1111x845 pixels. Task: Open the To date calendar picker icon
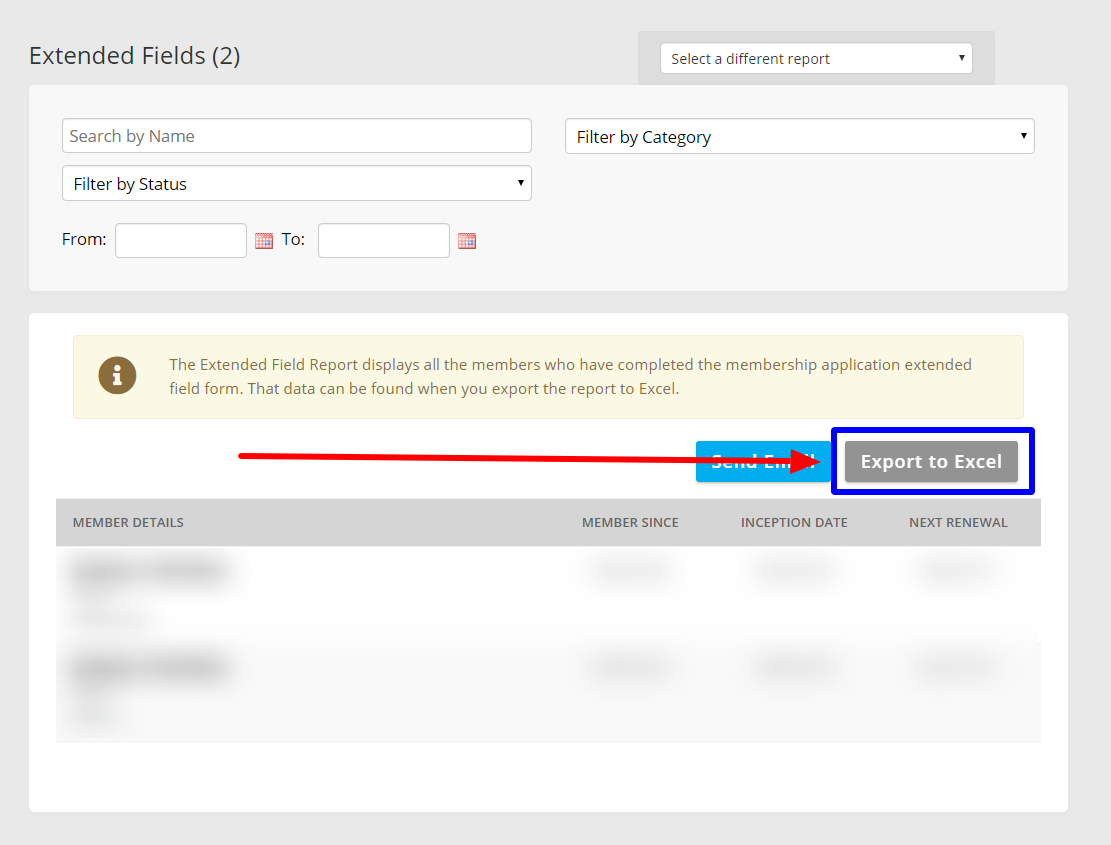pos(467,241)
